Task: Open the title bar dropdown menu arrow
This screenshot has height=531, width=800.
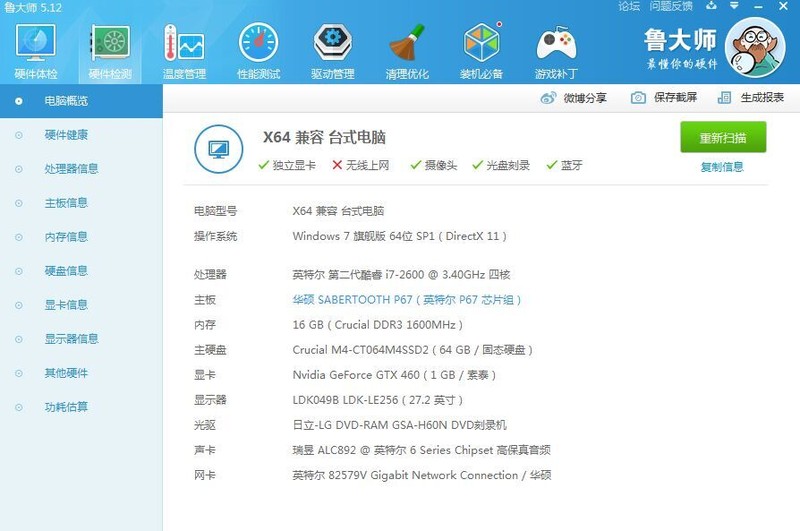Action: (x=734, y=6)
